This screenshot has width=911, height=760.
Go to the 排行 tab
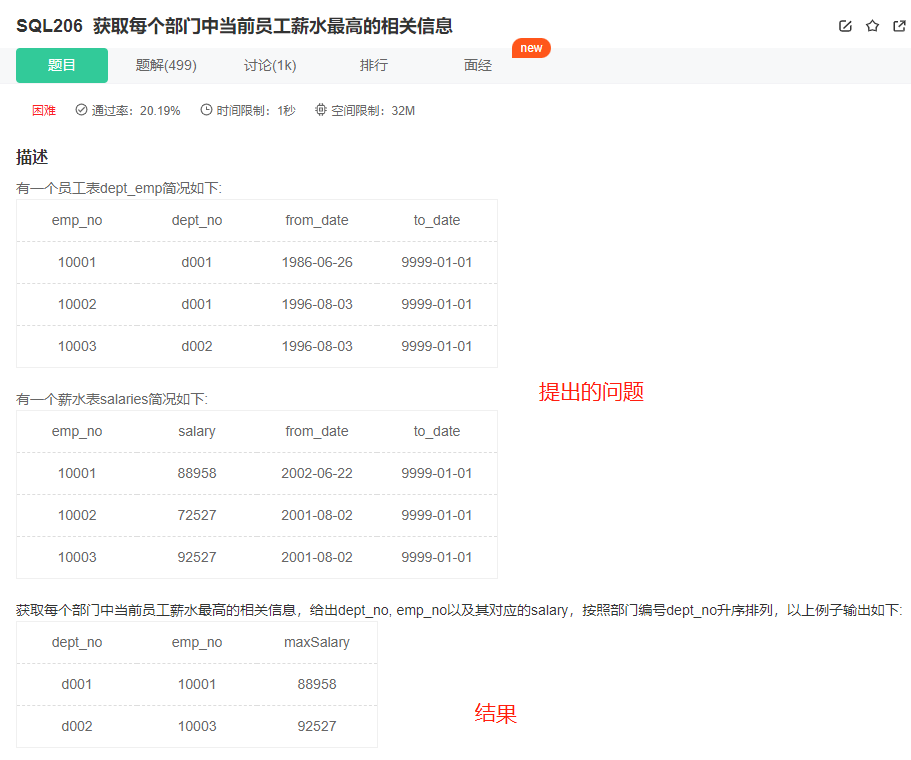point(374,66)
